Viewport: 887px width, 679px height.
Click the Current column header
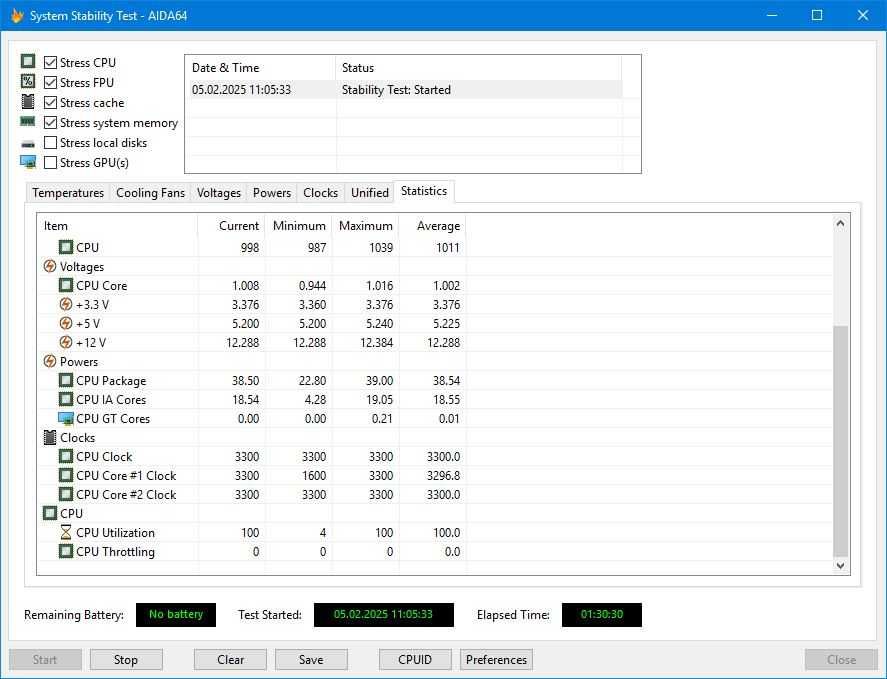tap(231, 226)
